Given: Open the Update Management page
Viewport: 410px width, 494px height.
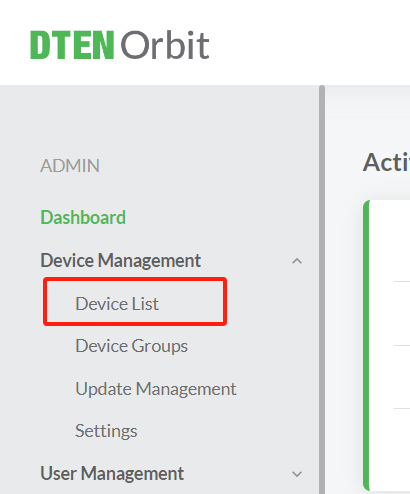Looking at the screenshot, I should coord(156,389).
